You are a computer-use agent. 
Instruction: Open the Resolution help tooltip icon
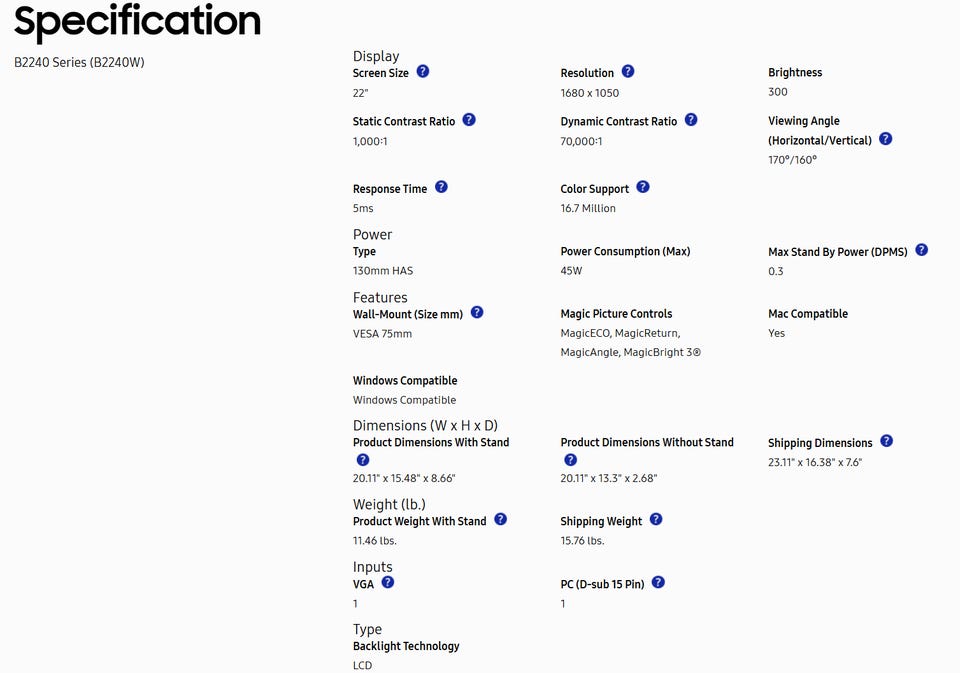coord(628,72)
